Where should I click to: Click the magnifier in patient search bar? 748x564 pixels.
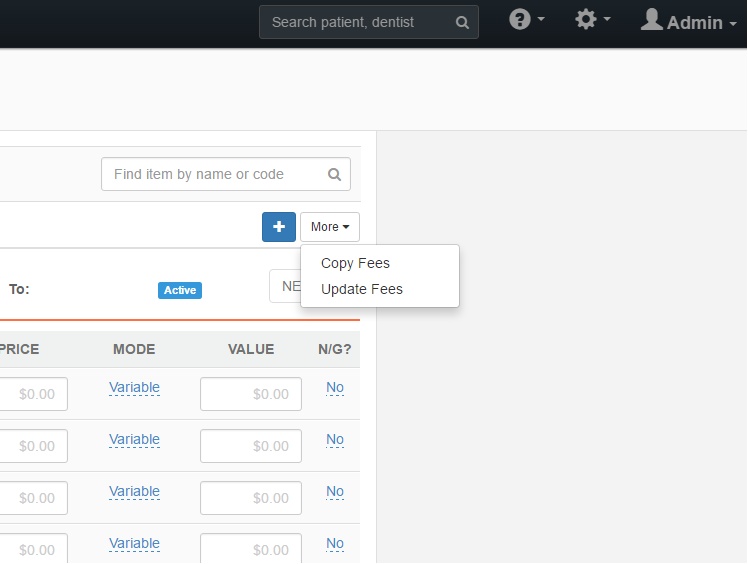coord(462,22)
